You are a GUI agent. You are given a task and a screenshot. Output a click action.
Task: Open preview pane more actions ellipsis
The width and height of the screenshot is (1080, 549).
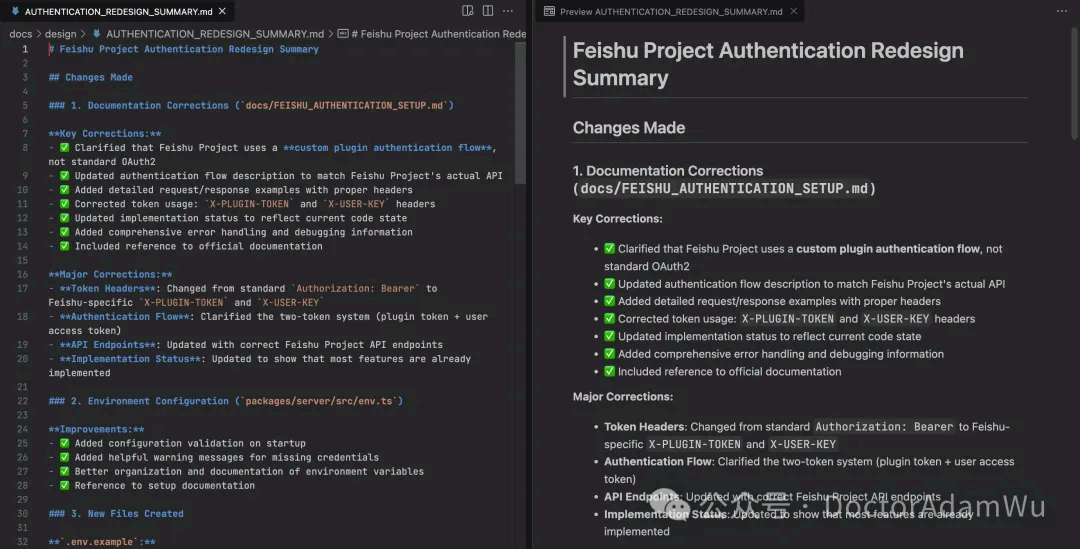click(x=1061, y=11)
